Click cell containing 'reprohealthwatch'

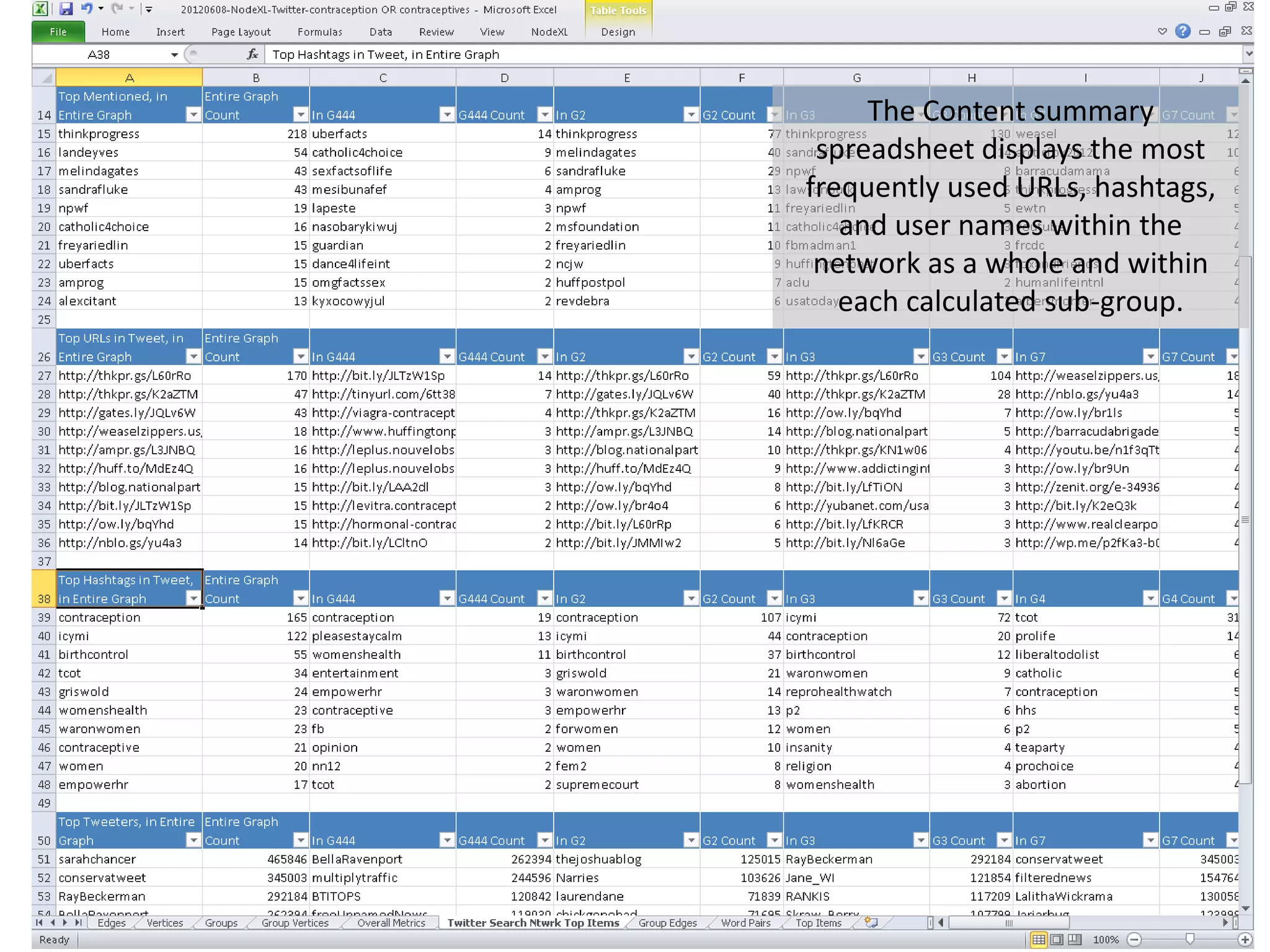(856, 692)
